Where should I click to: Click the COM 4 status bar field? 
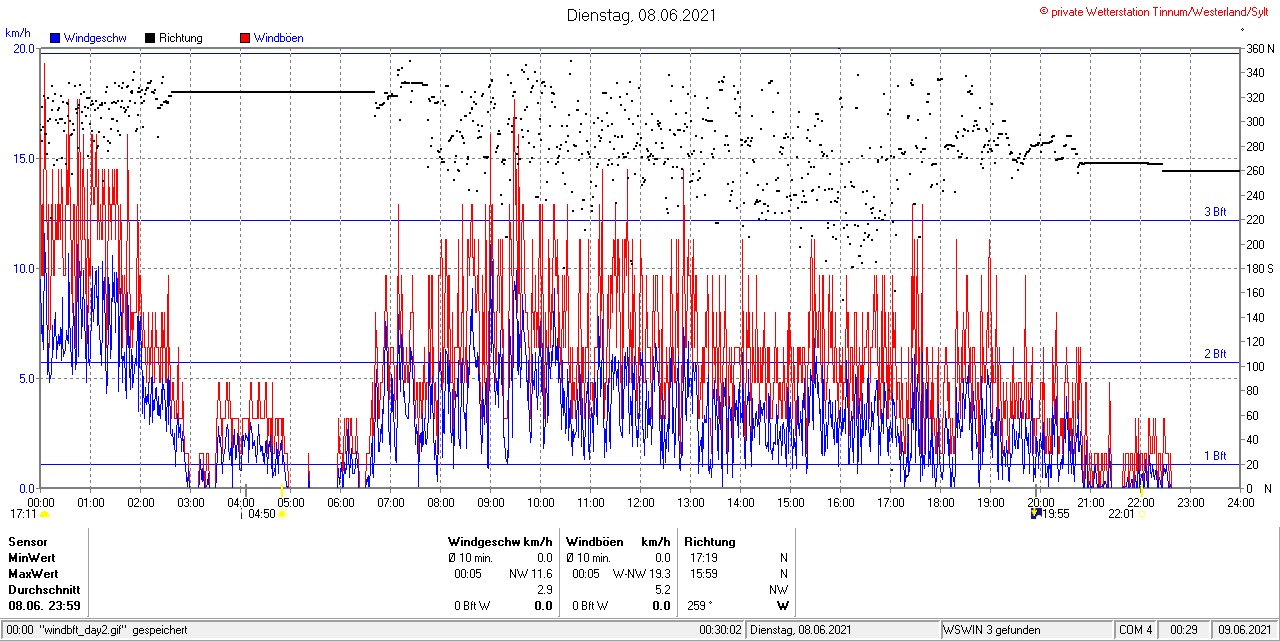[1136, 630]
